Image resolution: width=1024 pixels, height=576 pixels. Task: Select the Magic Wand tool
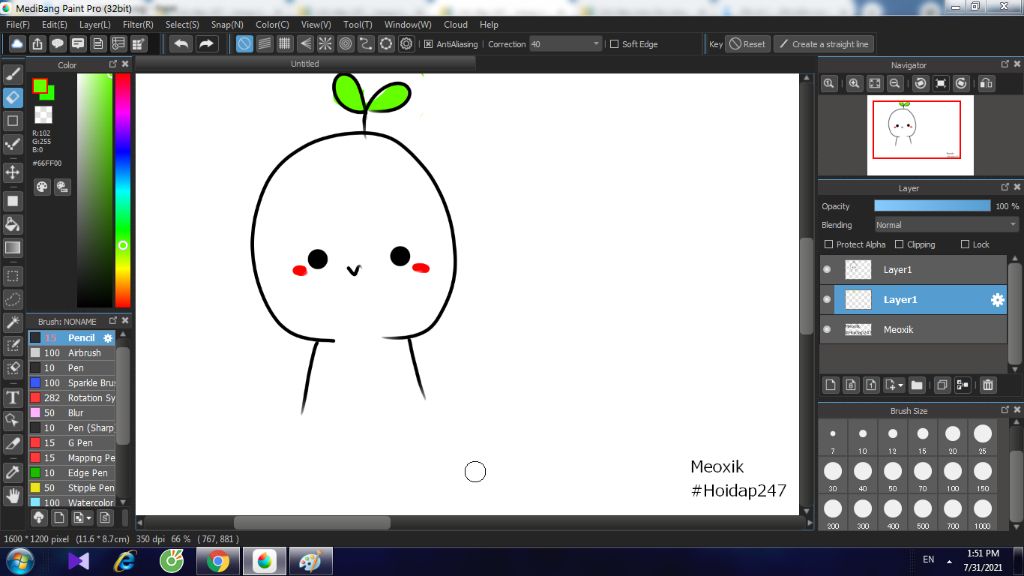[12, 323]
